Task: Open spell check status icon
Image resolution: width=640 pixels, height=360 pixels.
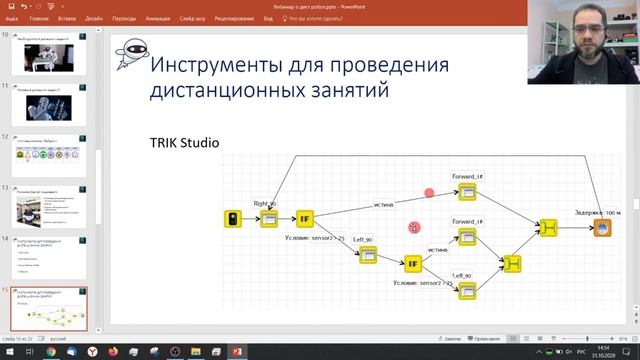Action: point(41,339)
